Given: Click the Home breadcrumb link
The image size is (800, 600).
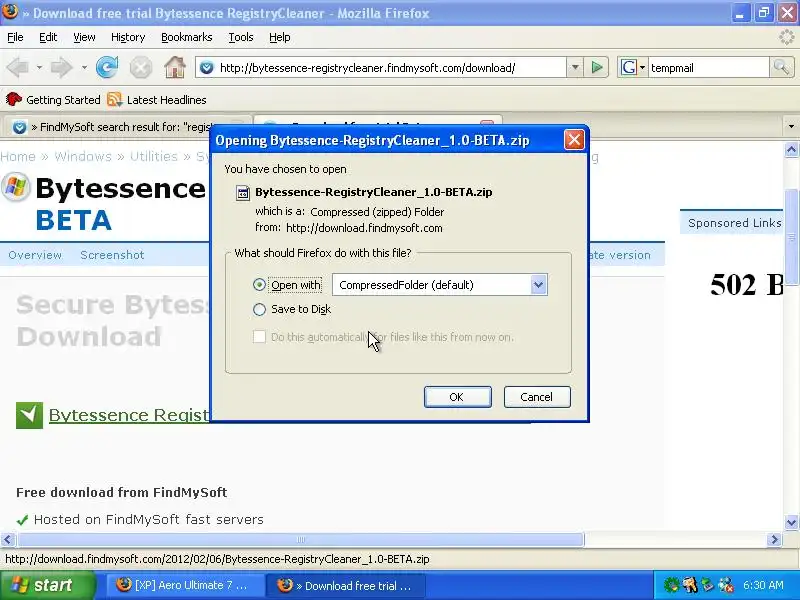Looking at the screenshot, I should pyautogui.click(x=18, y=156).
